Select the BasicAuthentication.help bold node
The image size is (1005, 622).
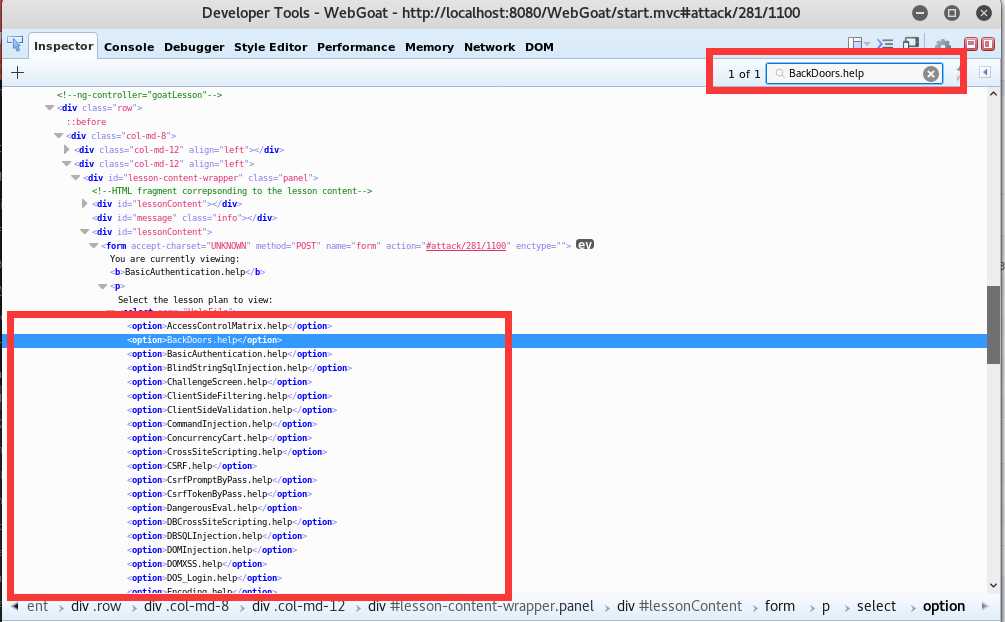[187, 272]
